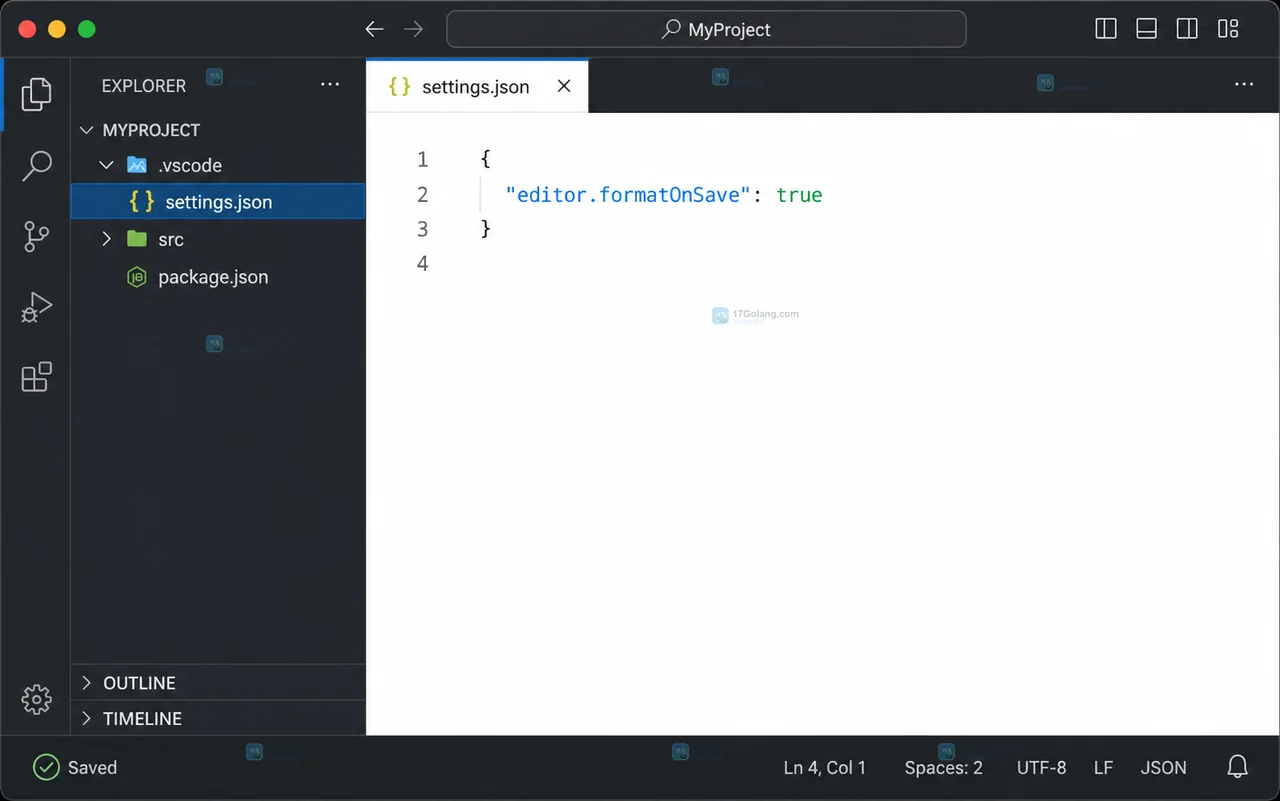Click the green src folder icon
The image size is (1280, 801).
tap(137, 239)
